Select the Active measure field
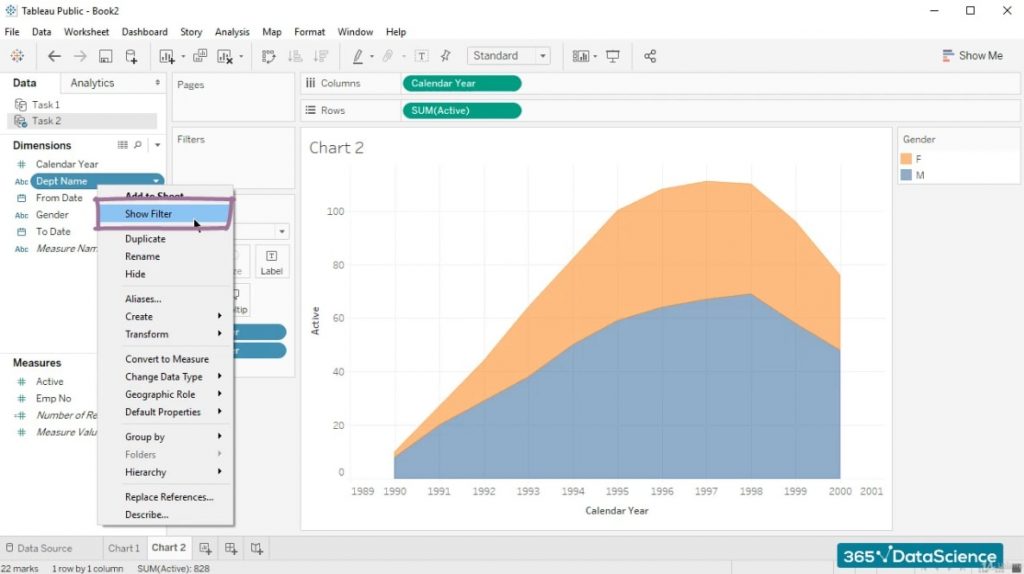Image resolution: width=1024 pixels, height=574 pixels. (x=50, y=381)
